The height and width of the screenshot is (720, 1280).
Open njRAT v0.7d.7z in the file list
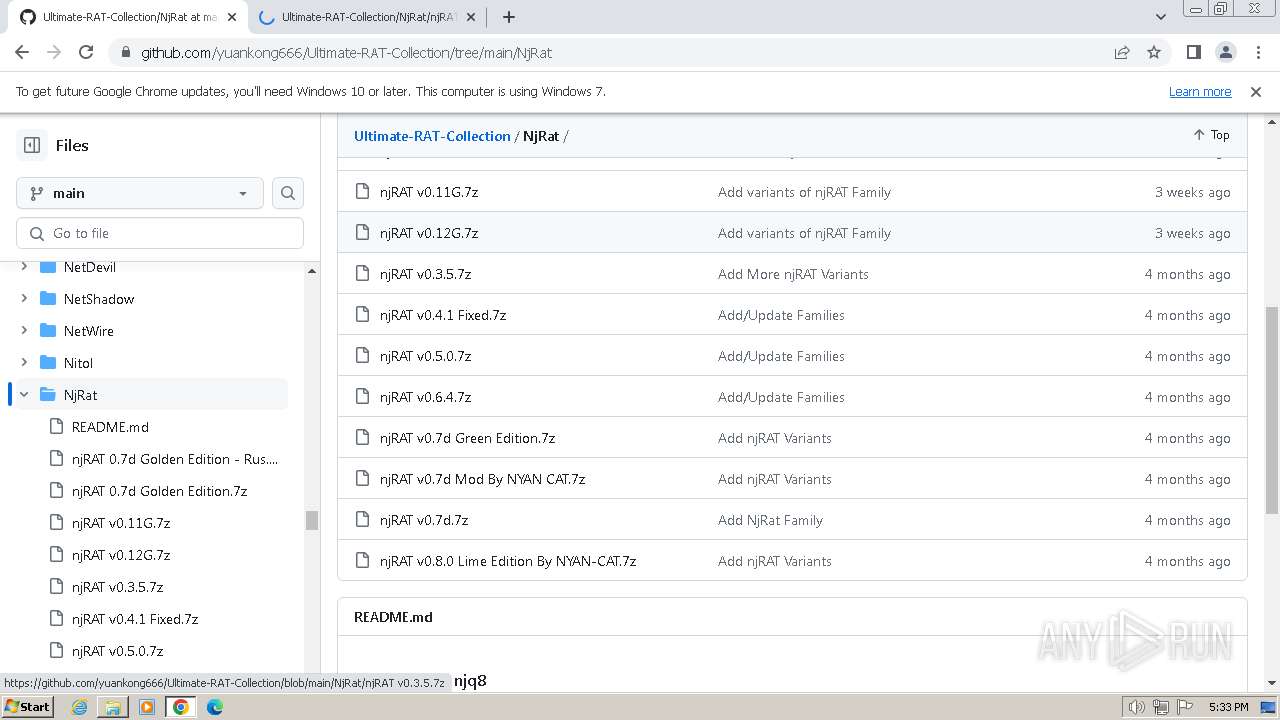424,520
